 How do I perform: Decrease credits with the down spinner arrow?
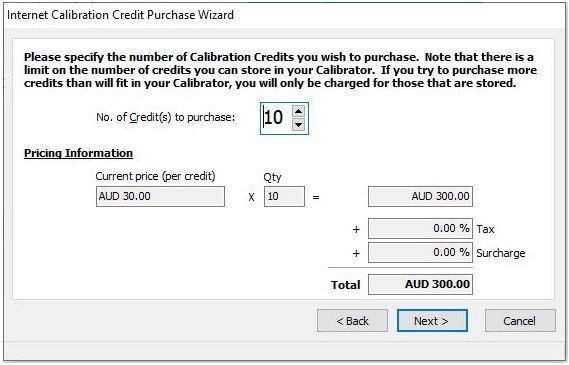[x=298, y=125]
